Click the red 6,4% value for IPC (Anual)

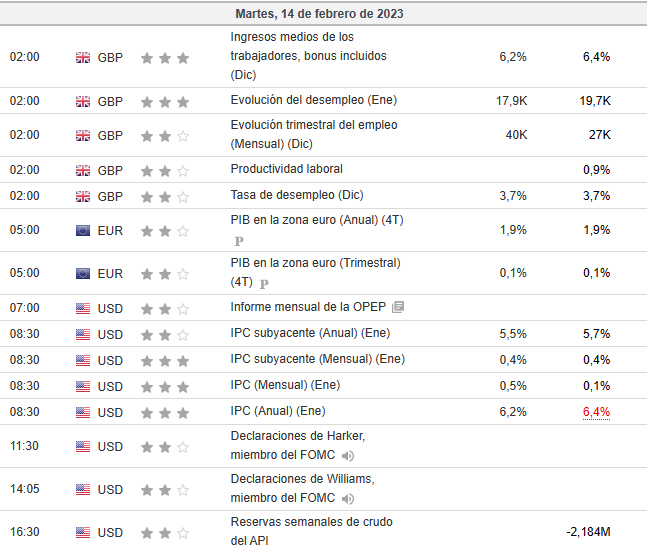pyautogui.click(x=596, y=411)
